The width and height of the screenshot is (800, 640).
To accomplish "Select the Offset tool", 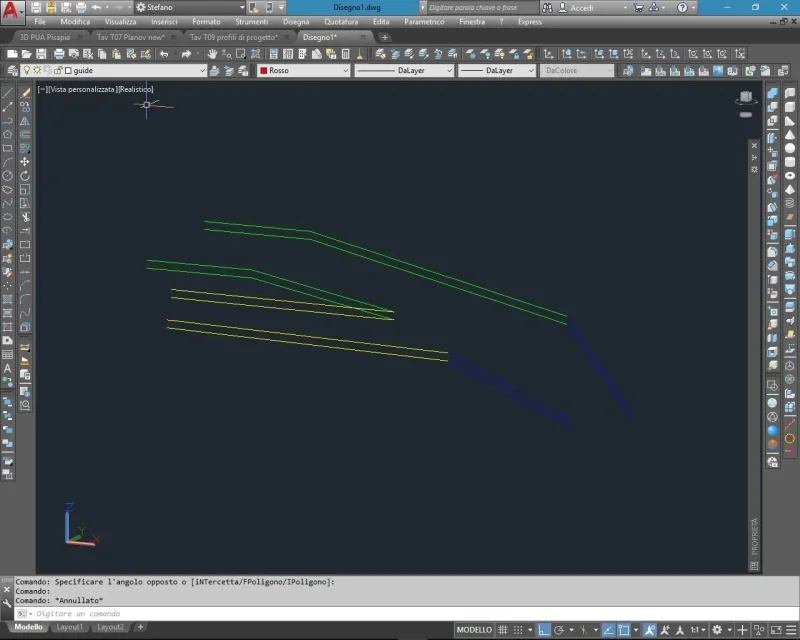I will [x=25, y=134].
